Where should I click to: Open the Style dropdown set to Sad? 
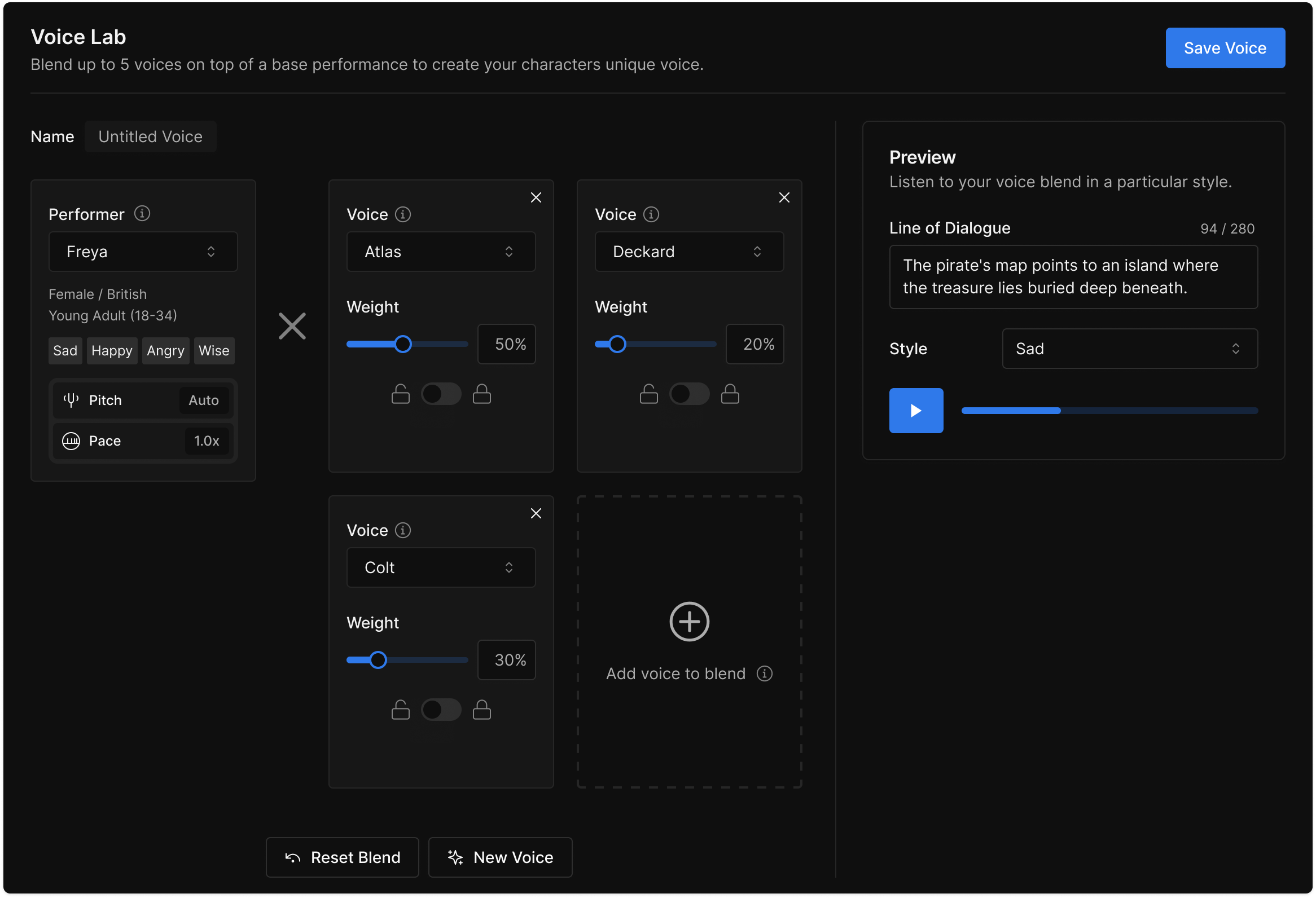(1129, 349)
